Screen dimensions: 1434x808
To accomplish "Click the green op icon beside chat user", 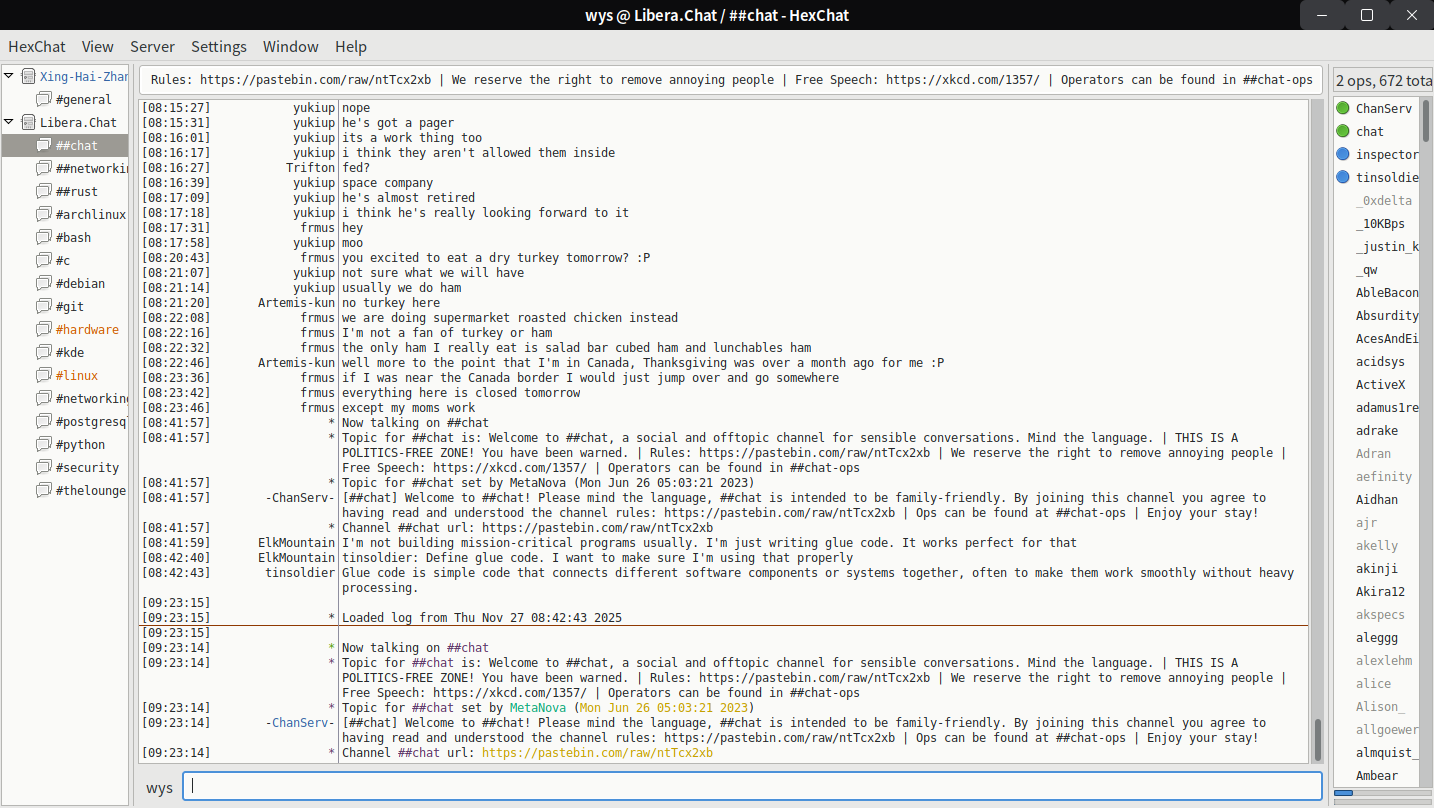I will 1343,131.
